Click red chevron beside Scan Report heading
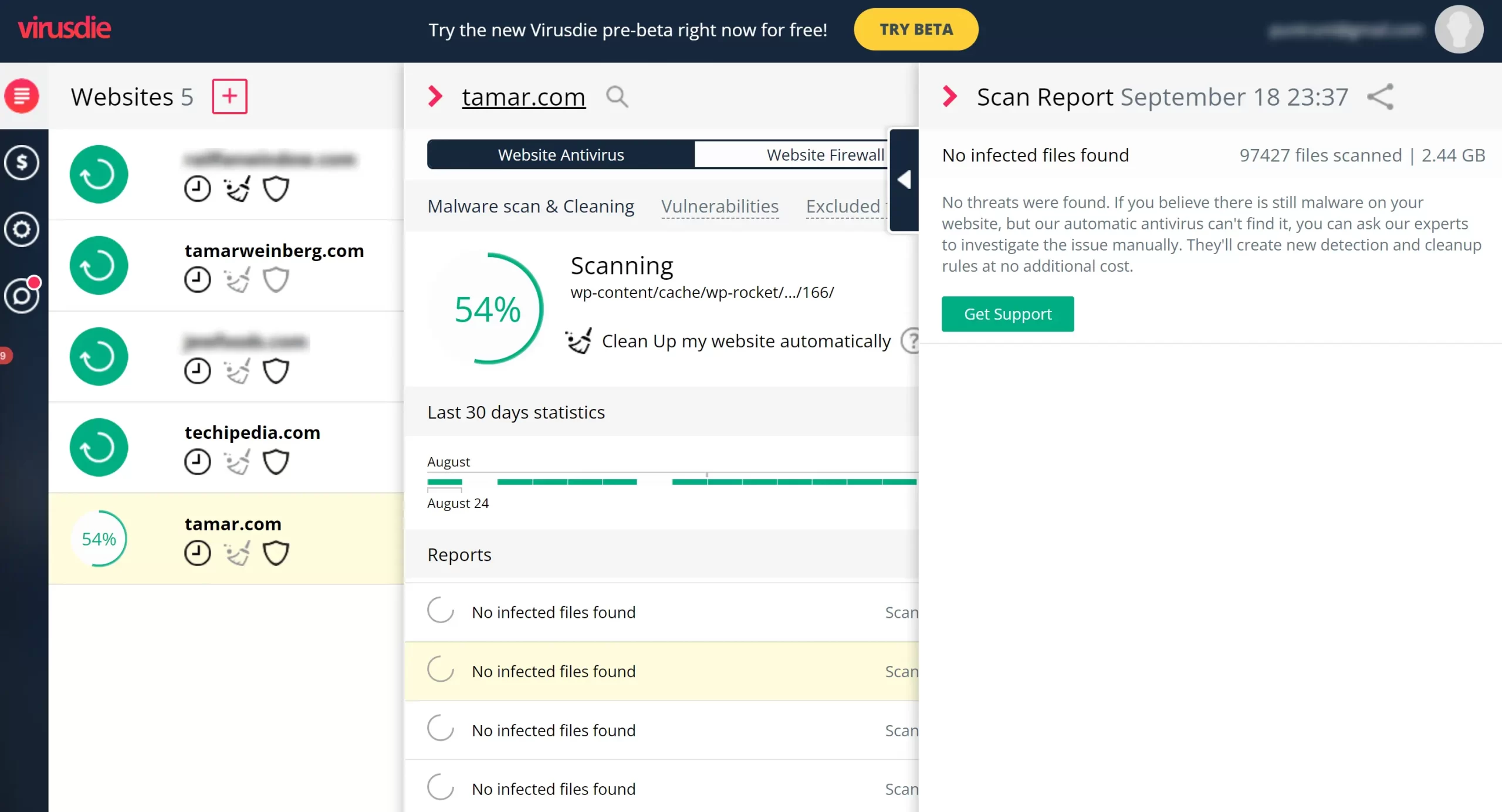The width and height of the screenshot is (1502, 812). point(950,96)
